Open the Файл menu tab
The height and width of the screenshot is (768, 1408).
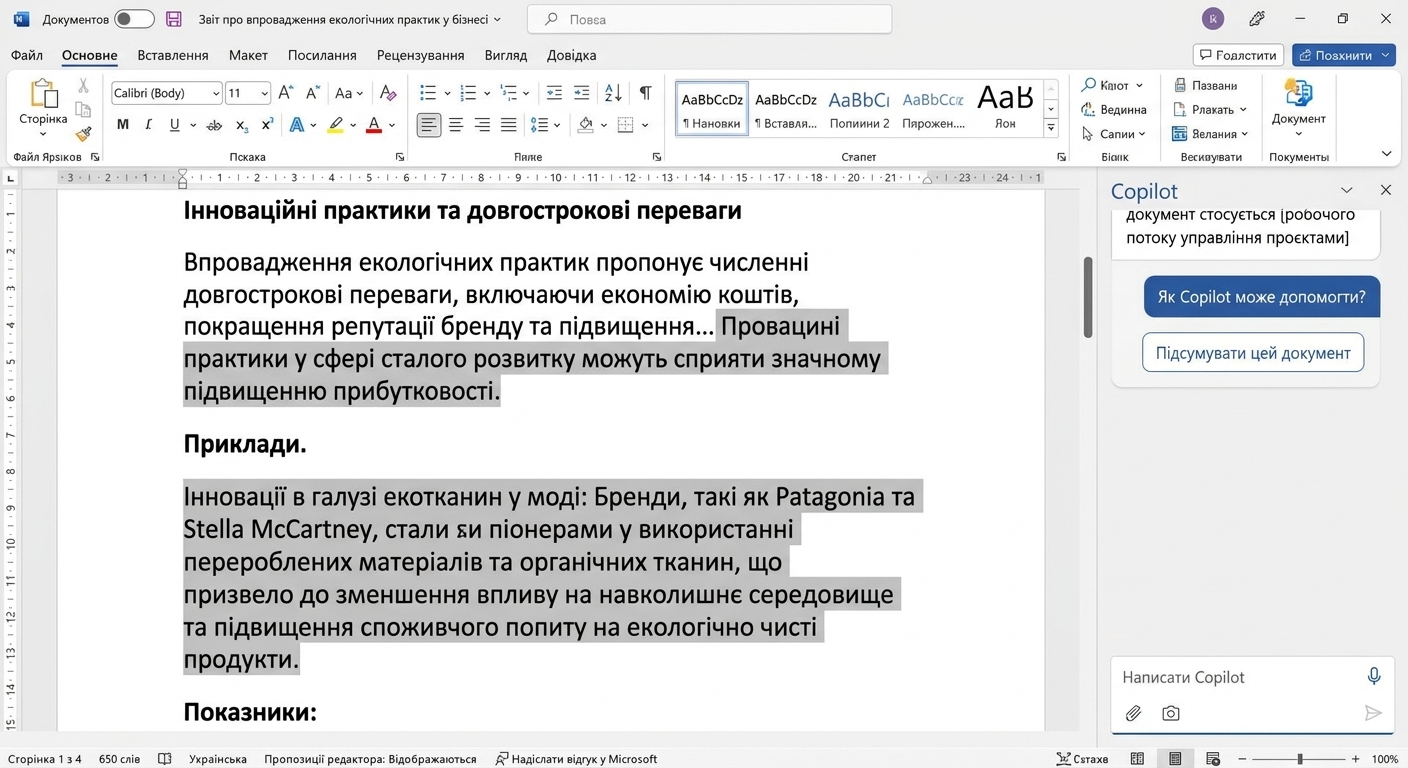pyautogui.click(x=28, y=55)
